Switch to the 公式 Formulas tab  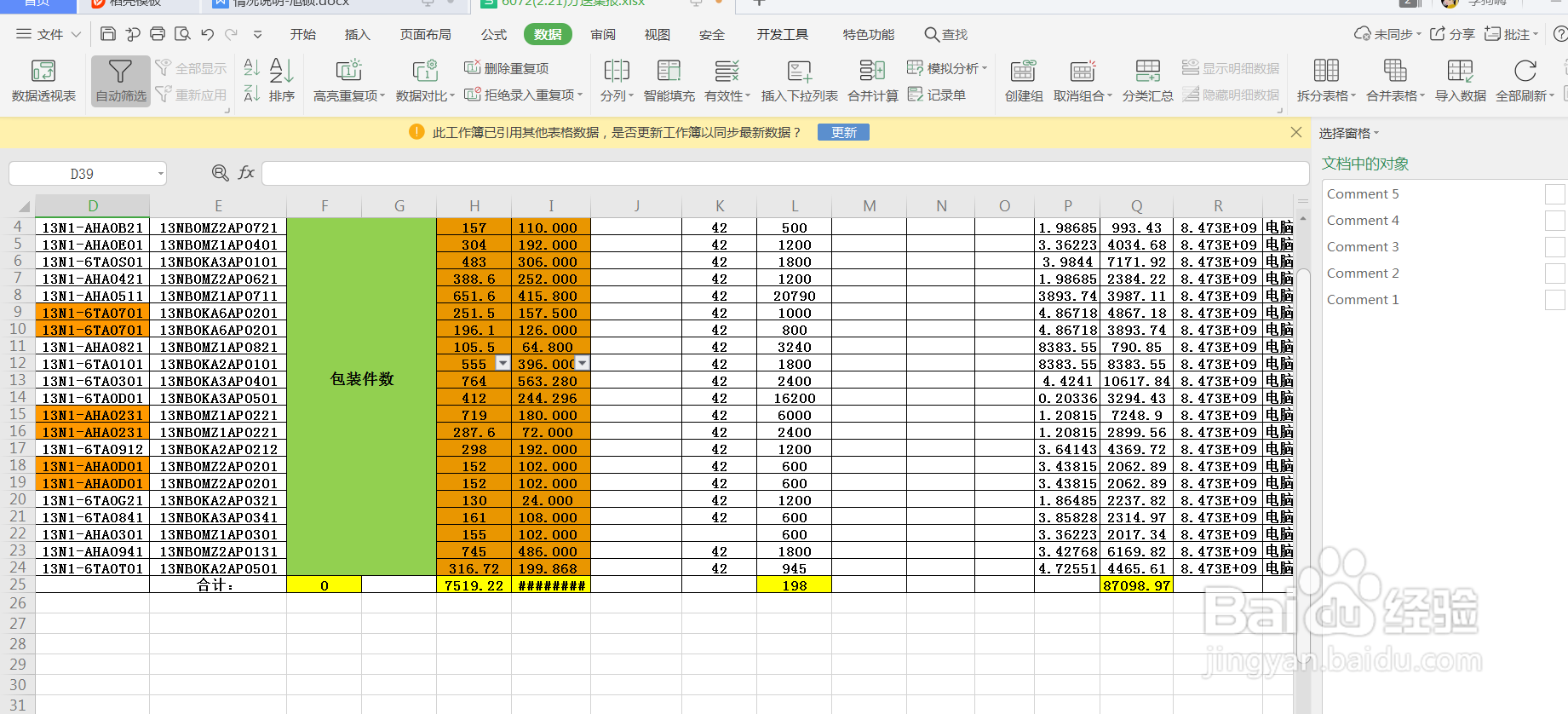(494, 34)
